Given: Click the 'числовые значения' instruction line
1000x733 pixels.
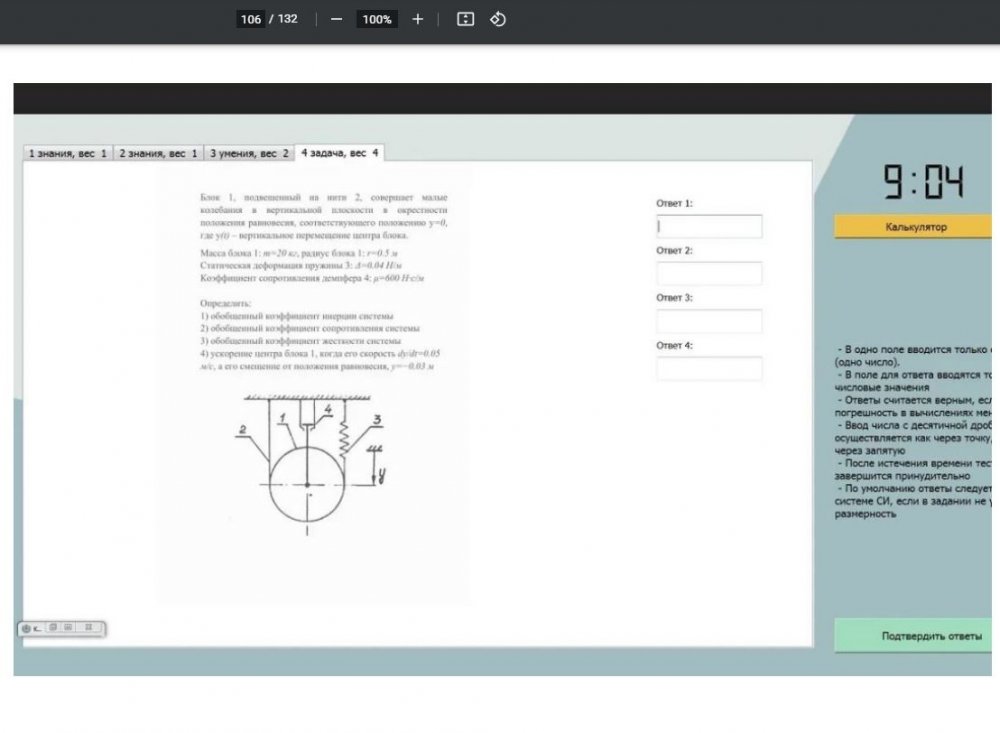Looking at the screenshot, I should (882, 387).
